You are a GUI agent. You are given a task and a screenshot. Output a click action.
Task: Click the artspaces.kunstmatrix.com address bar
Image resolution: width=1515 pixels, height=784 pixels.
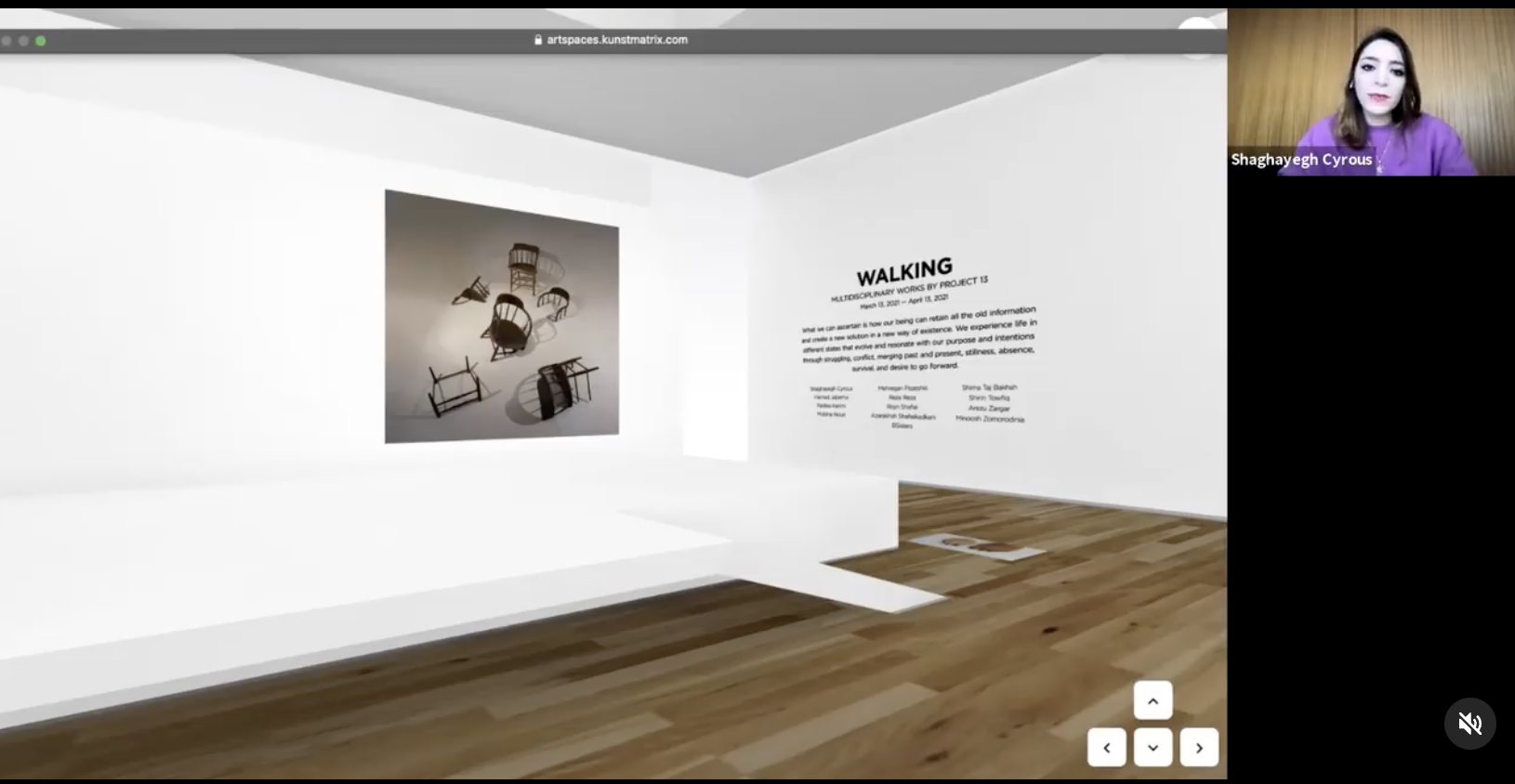(x=612, y=40)
